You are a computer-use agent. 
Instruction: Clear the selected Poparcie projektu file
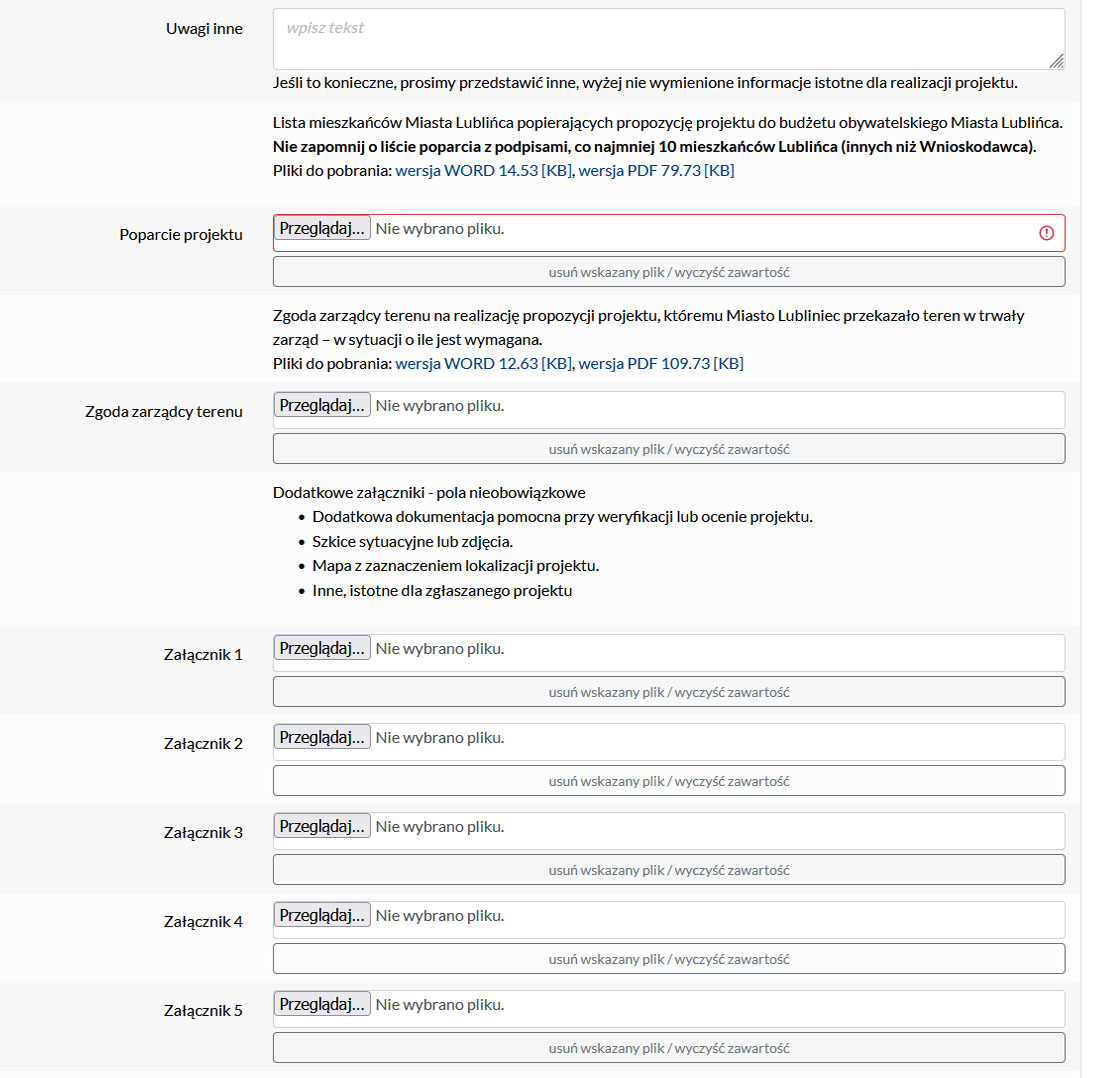coord(669,272)
